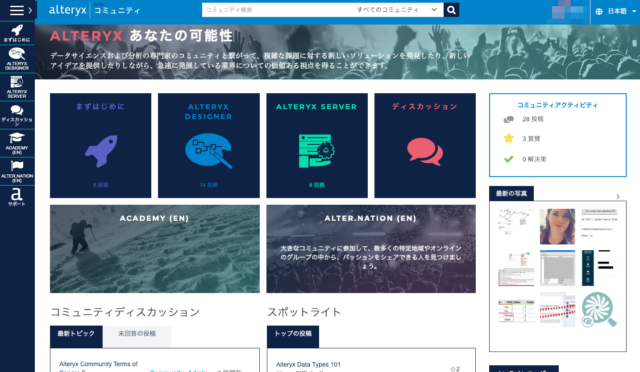This screenshot has height=372, width=640.
Task: Open the woman's portrait photo thumbnail
Action: pos(557,227)
